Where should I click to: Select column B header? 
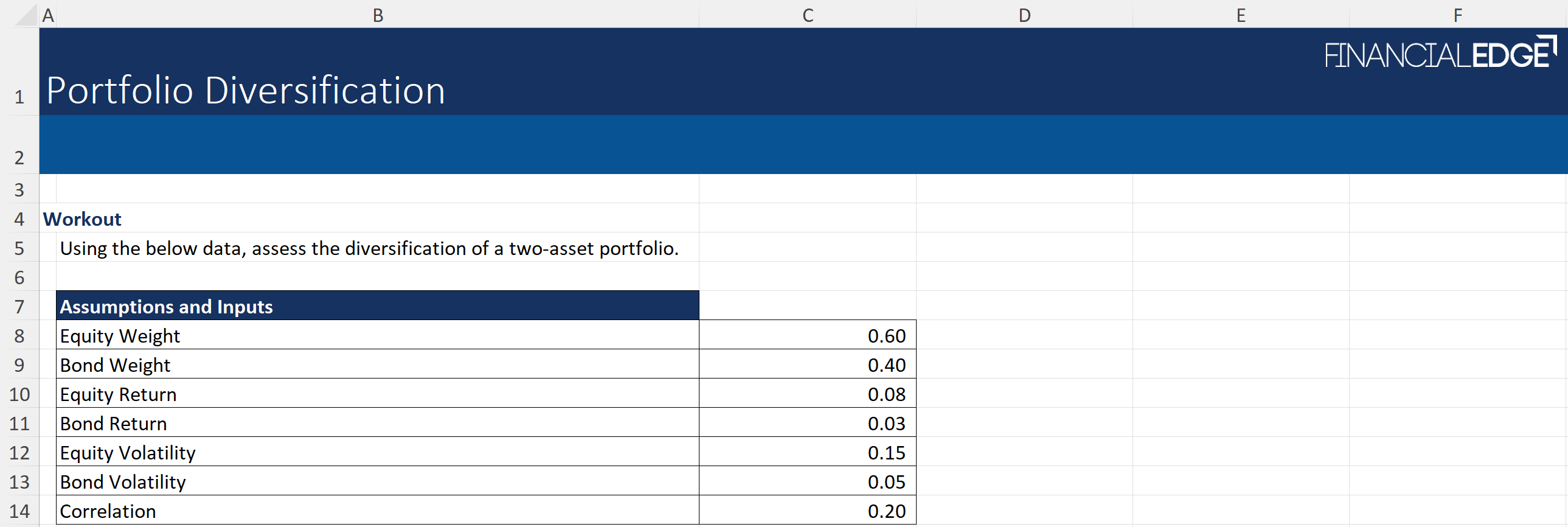pyautogui.click(x=377, y=15)
